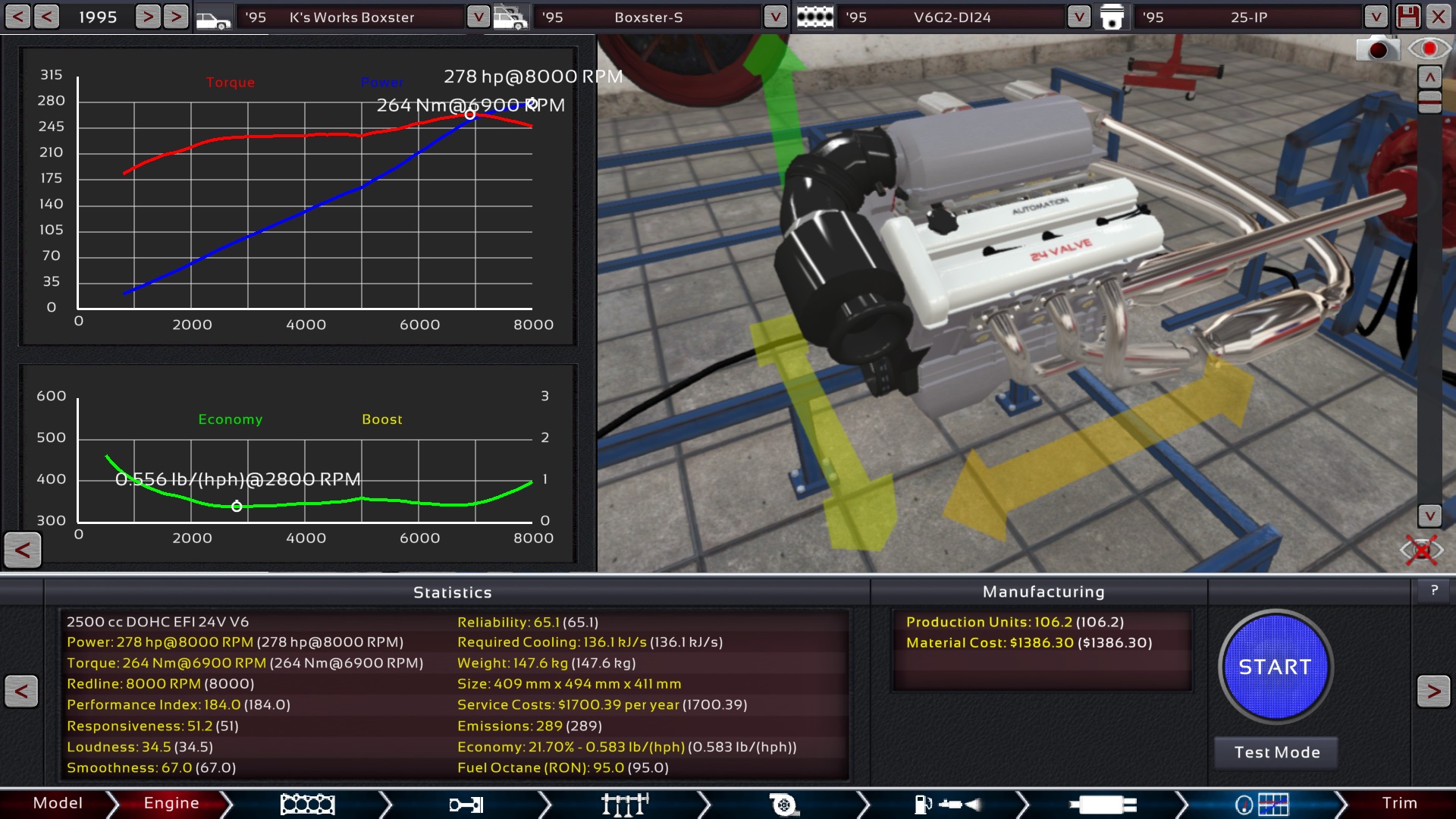The image size is (1456, 819).
Task: Go to the next page using the bottom-right arrow
Action: 1433,691
